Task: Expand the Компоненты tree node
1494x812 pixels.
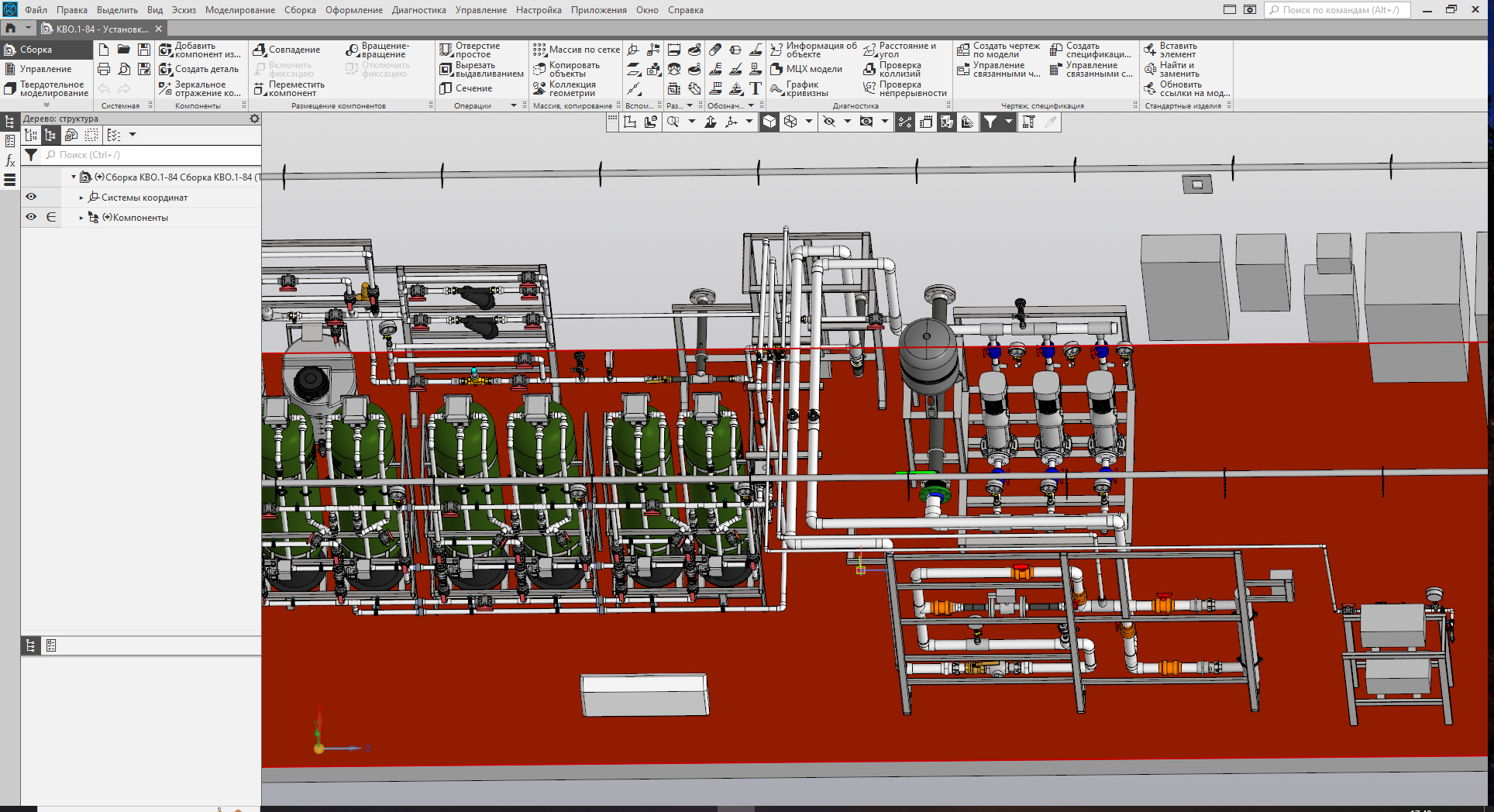Action: (81, 218)
